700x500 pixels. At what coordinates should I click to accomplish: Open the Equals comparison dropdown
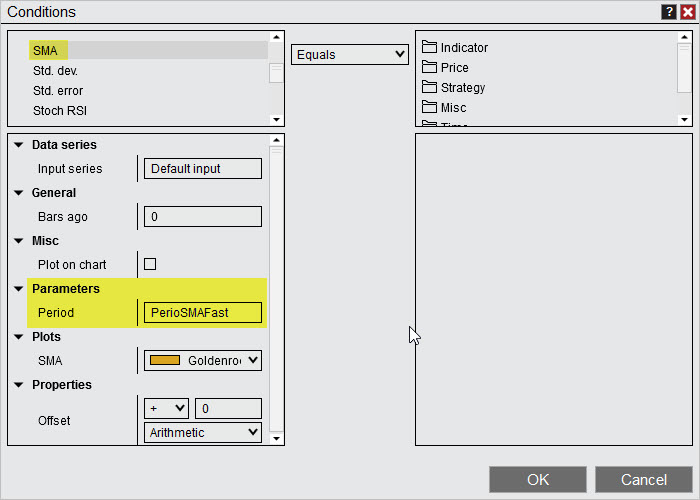350,54
